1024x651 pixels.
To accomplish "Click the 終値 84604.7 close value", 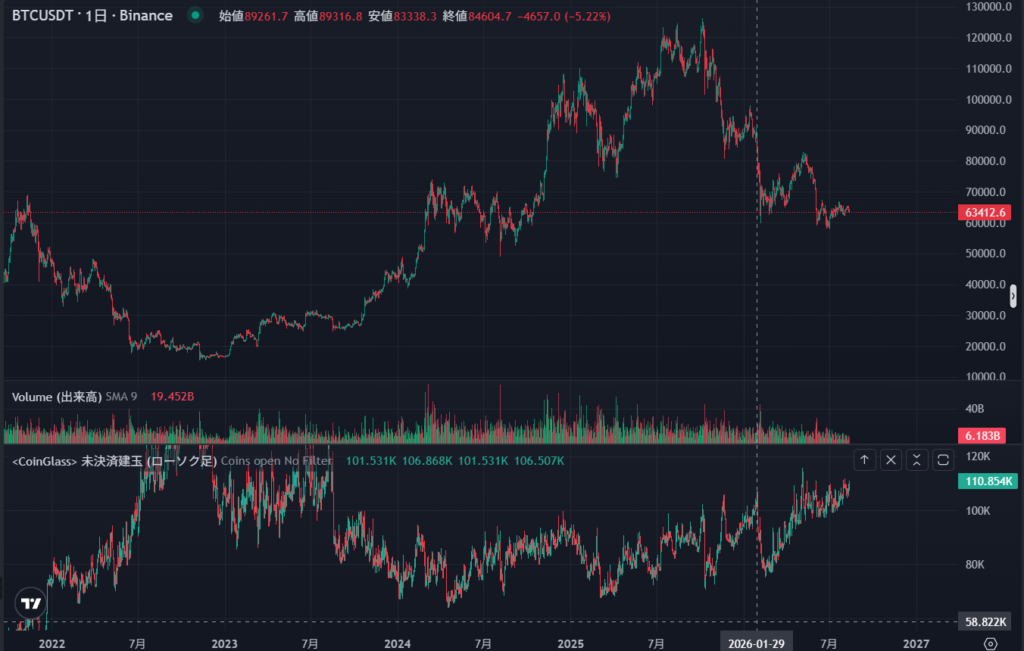I will (477, 16).
